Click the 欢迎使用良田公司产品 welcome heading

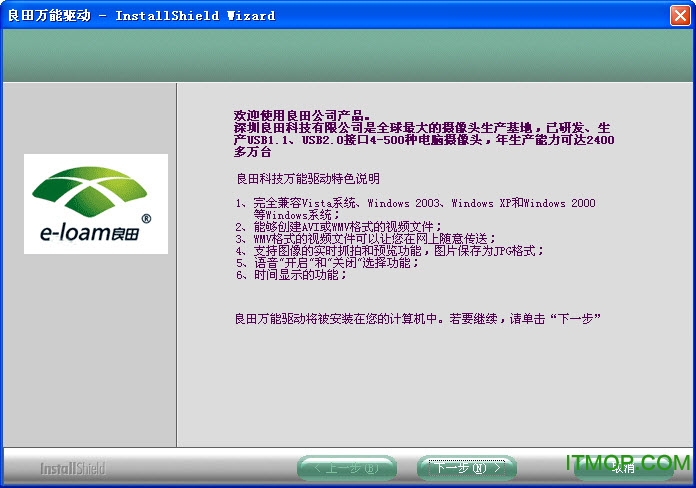pyautogui.click(x=302, y=116)
